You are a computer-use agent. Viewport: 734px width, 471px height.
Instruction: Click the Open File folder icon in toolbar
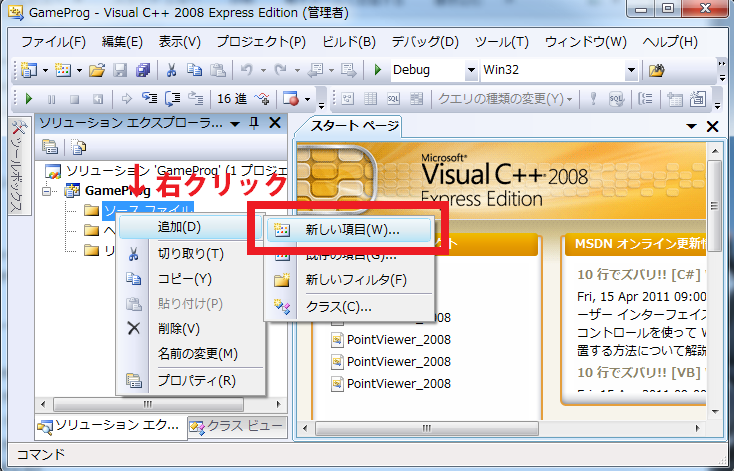pos(97,71)
